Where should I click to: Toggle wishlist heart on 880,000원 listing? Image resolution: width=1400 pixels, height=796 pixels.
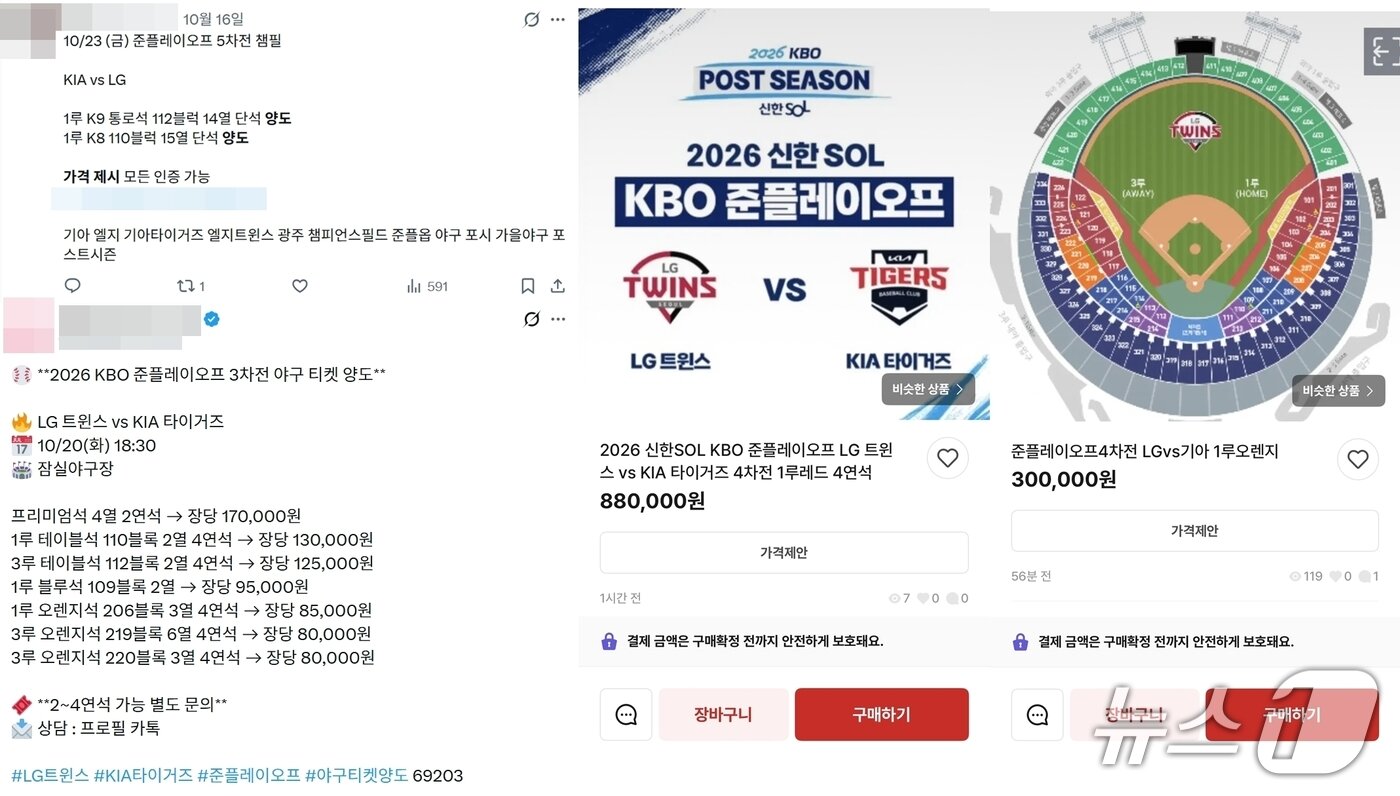click(947, 458)
